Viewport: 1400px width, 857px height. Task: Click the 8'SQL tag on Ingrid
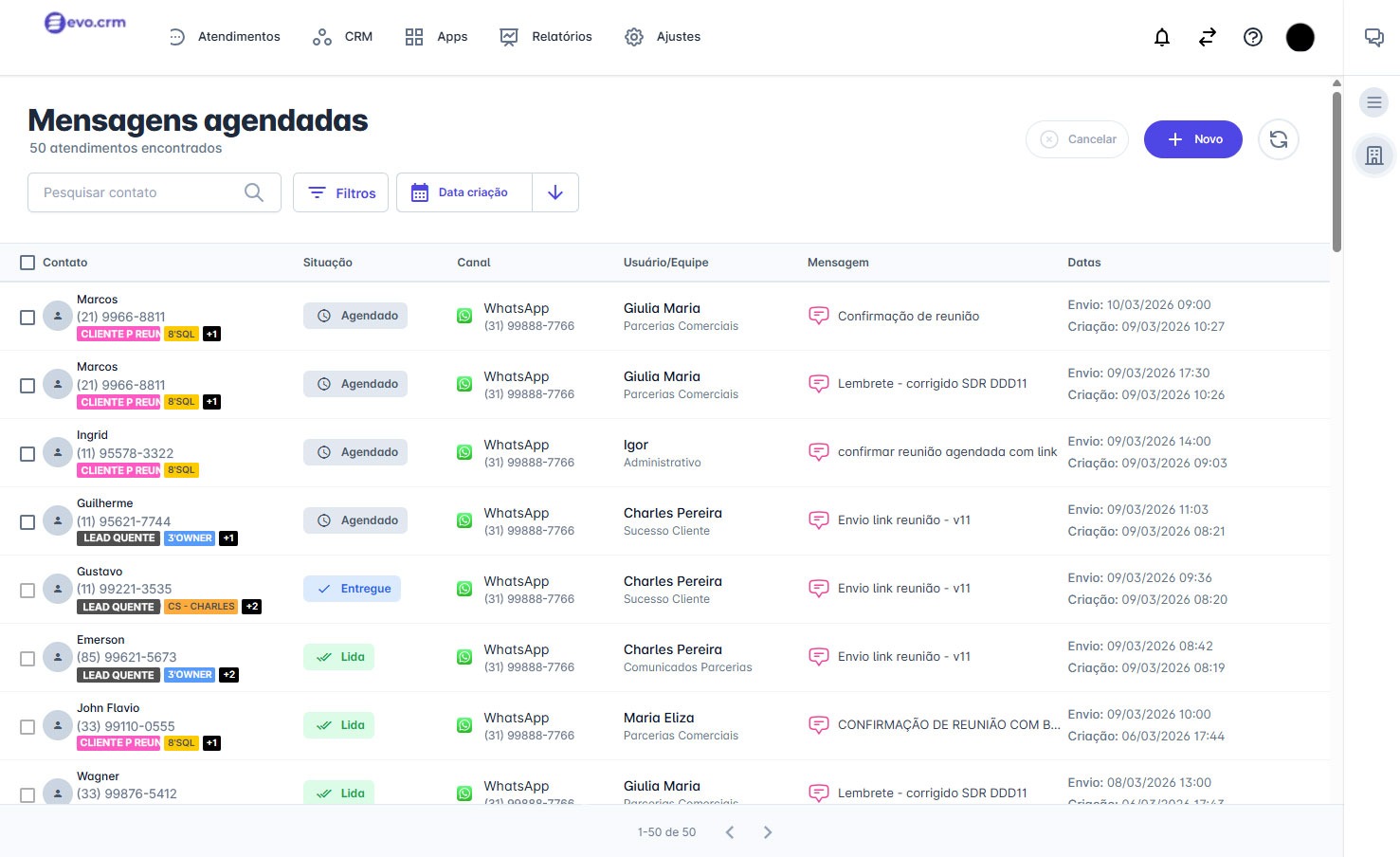pyautogui.click(x=181, y=470)
